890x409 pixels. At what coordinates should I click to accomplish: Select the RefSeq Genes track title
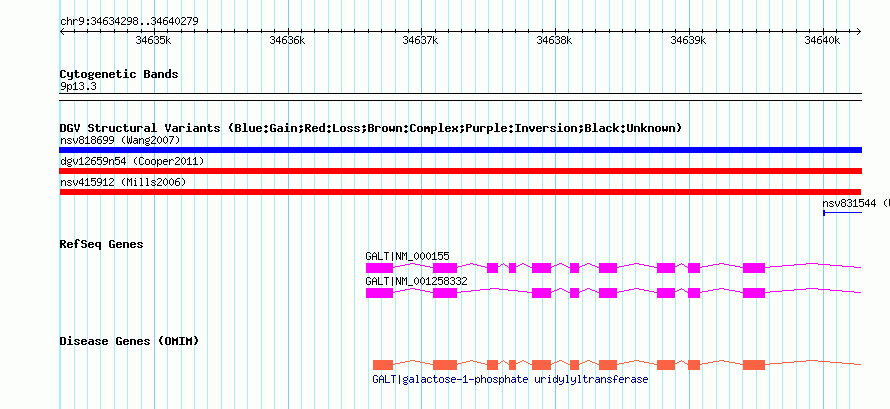[102, 244]
